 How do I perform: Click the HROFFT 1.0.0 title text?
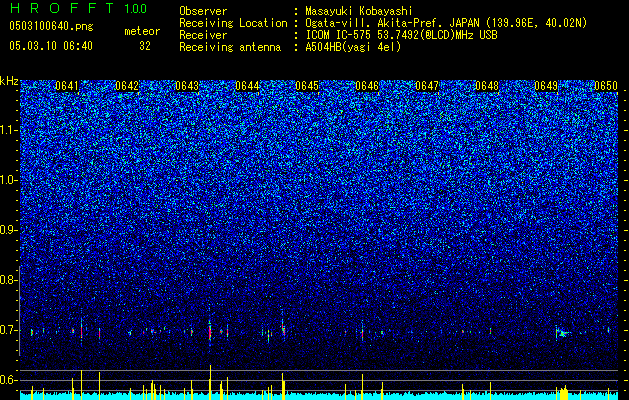click(x=78, y=8)
